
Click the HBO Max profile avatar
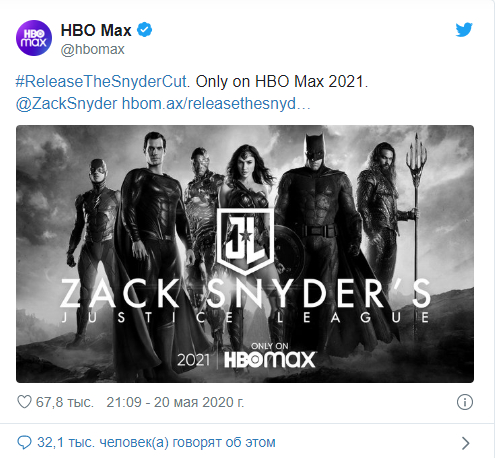pyautogui.click(x=34, y=38)
